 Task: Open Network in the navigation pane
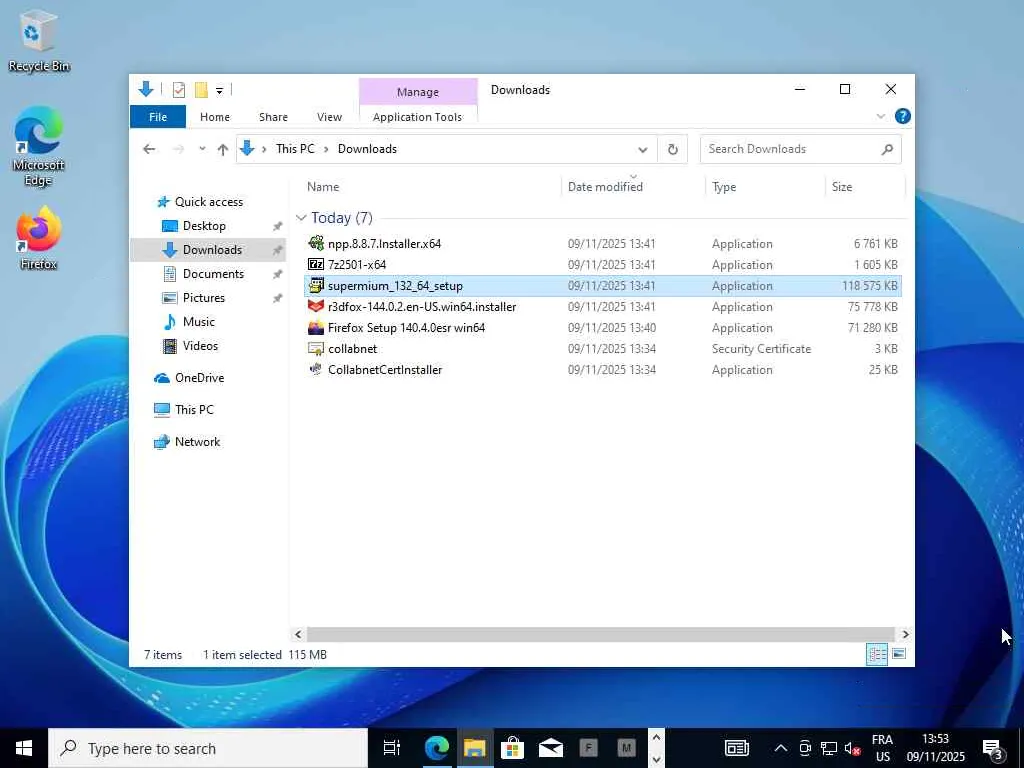point(197,441)
